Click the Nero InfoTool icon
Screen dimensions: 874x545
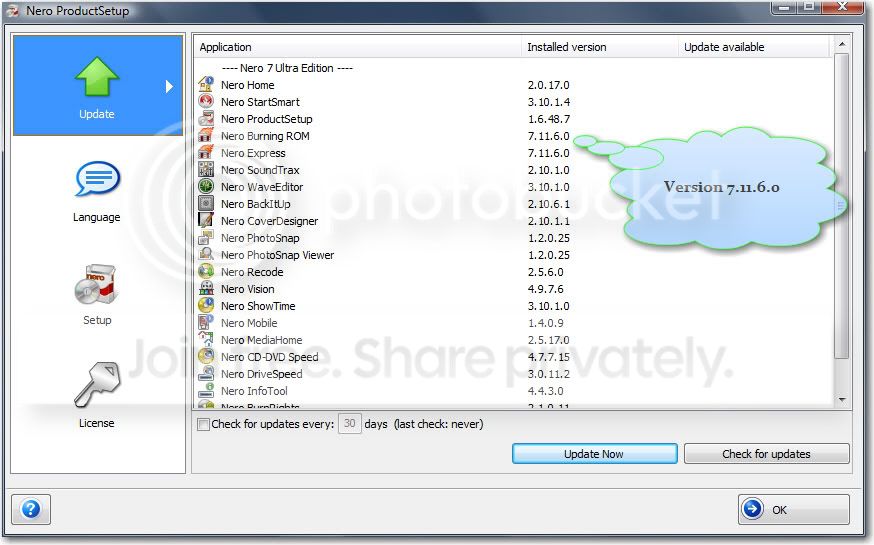(x=206, y=391)
